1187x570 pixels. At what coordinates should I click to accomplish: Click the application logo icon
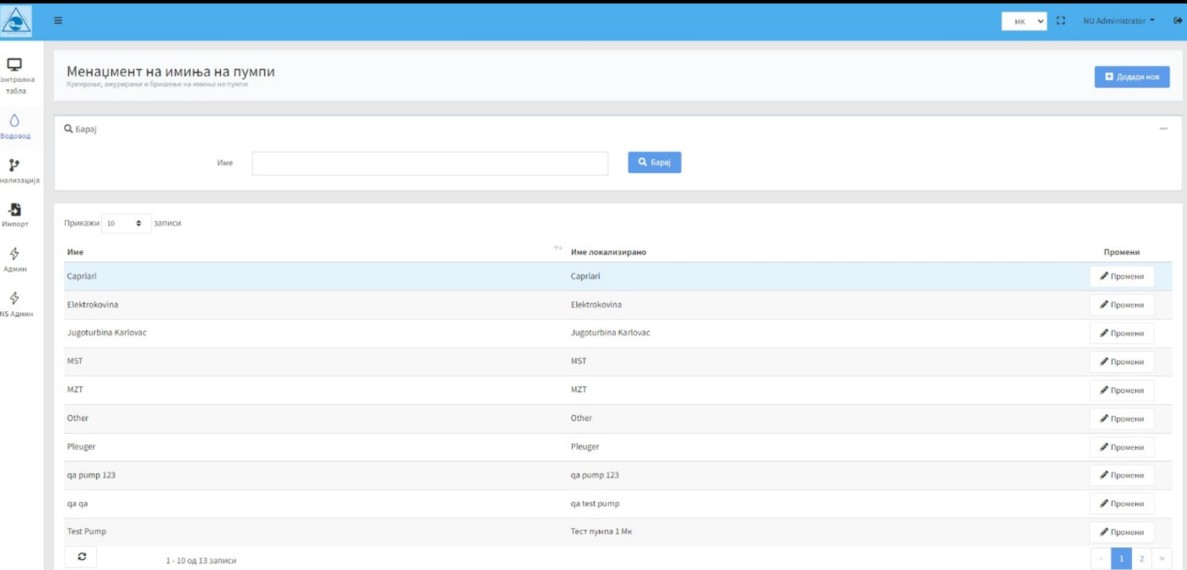tap(17, 22)
